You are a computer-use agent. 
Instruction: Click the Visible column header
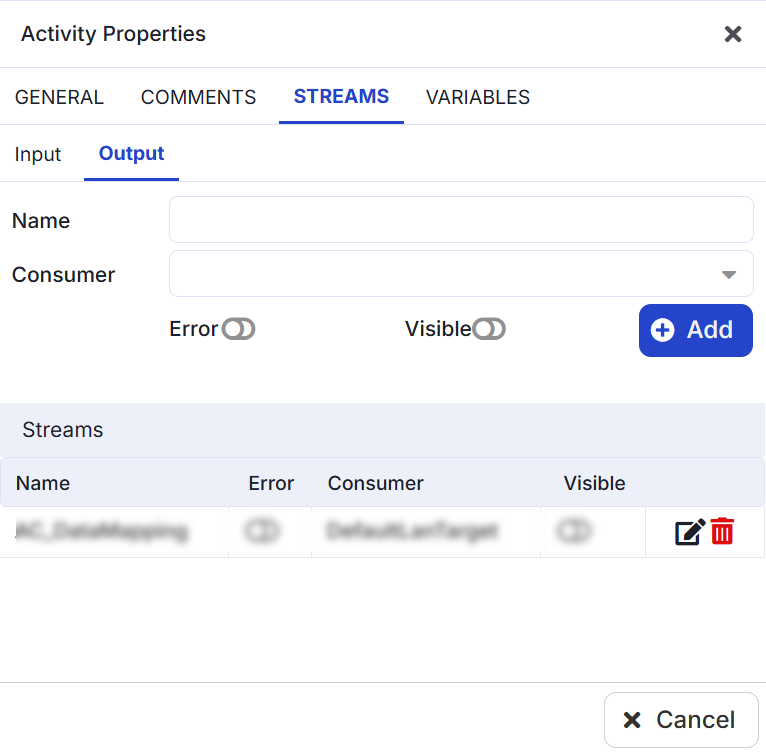(594, 483)
